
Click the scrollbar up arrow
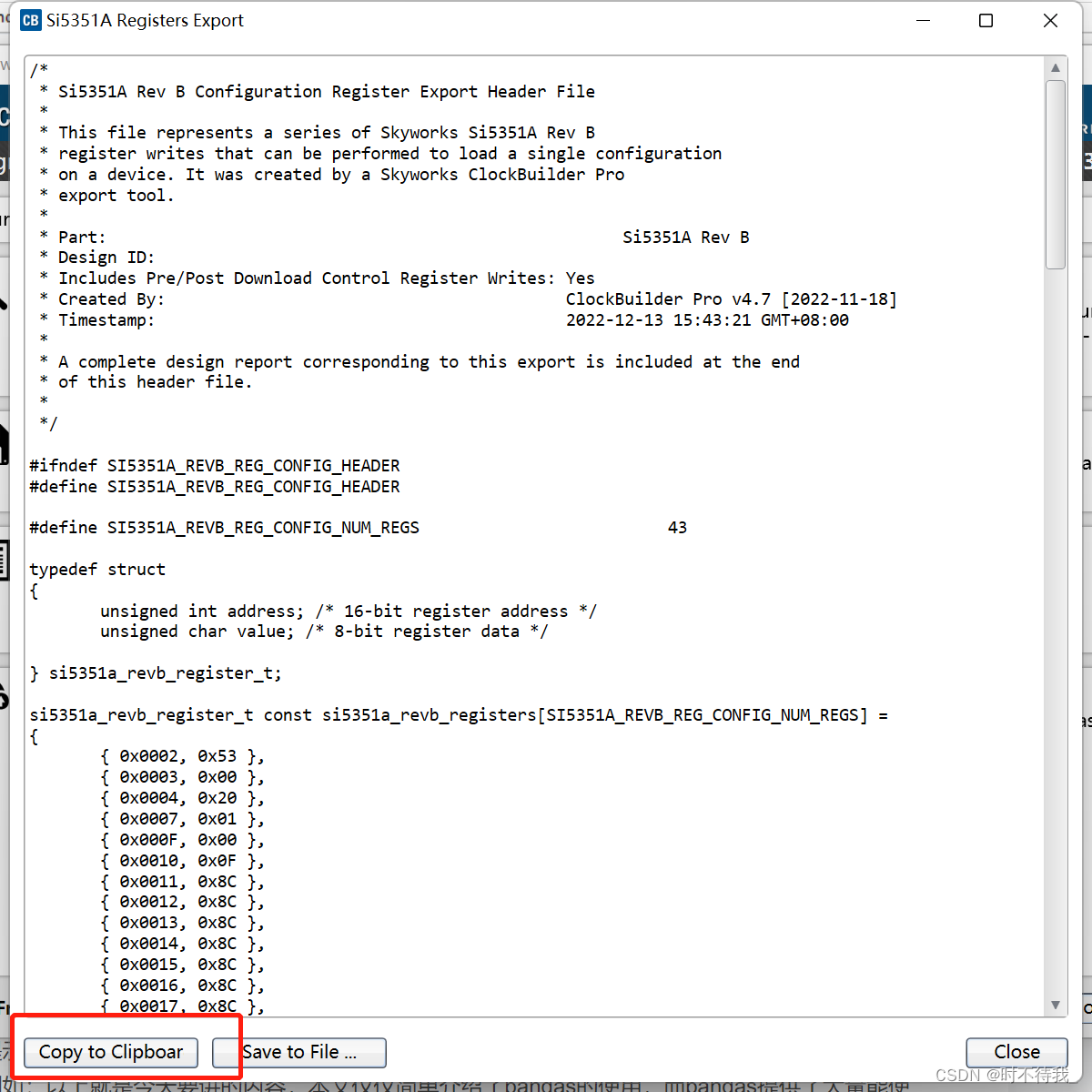(1056, 68)
